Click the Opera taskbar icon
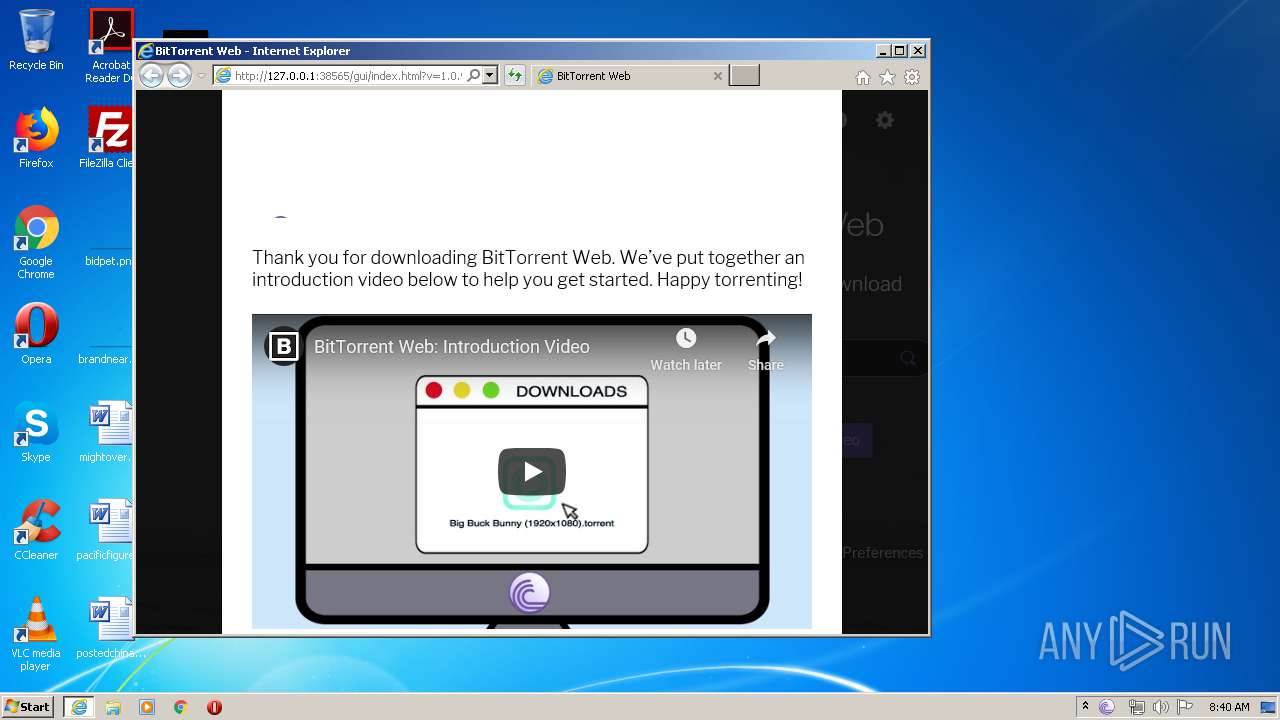 (214, 707)
